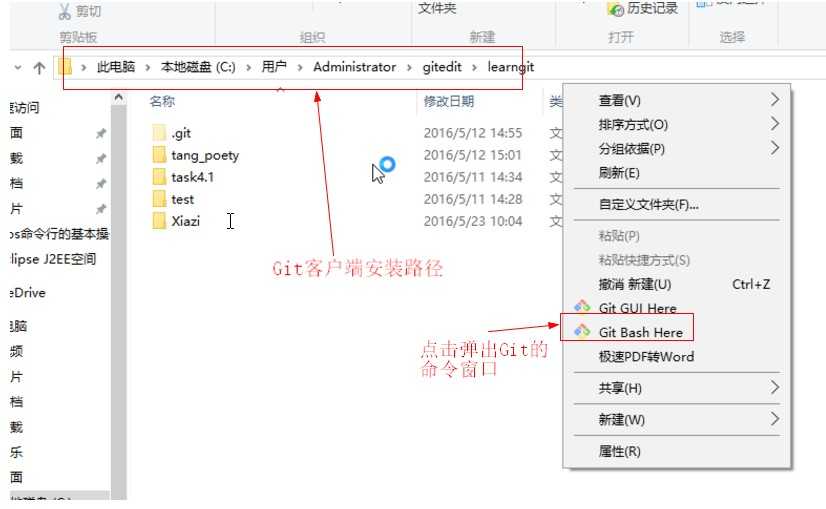Click gitedit breadcrumb
Image resolution: width=826 pixels, height=509 pixels.
pos(442,67)
